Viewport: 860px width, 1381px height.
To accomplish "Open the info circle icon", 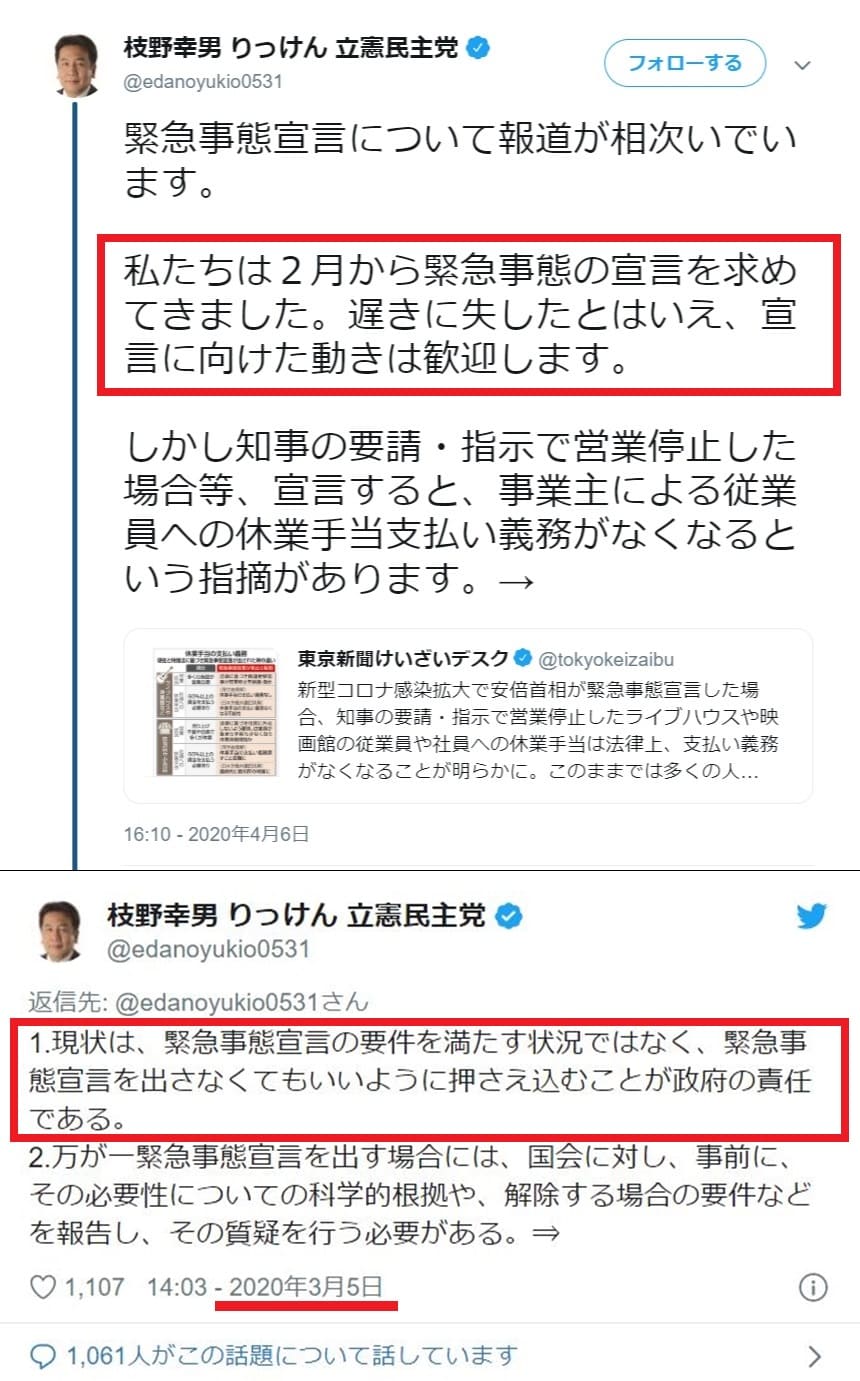I will 816,1286.
